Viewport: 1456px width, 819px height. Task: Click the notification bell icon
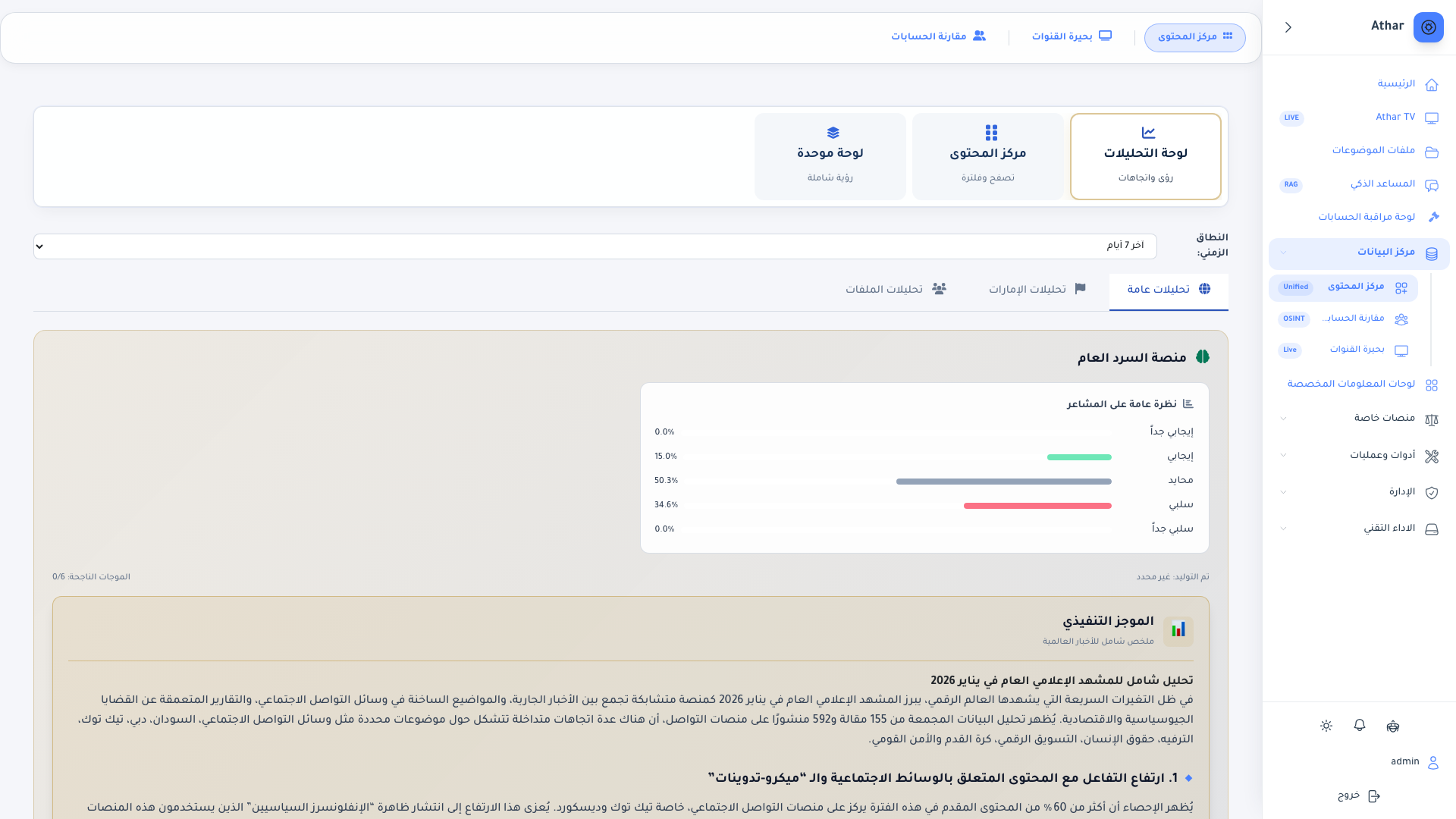click(x=1359, y=726)
